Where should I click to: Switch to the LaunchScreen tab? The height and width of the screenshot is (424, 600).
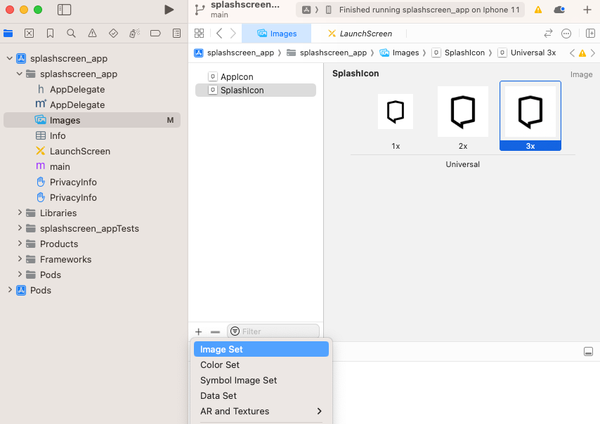(x=359, y=33)
